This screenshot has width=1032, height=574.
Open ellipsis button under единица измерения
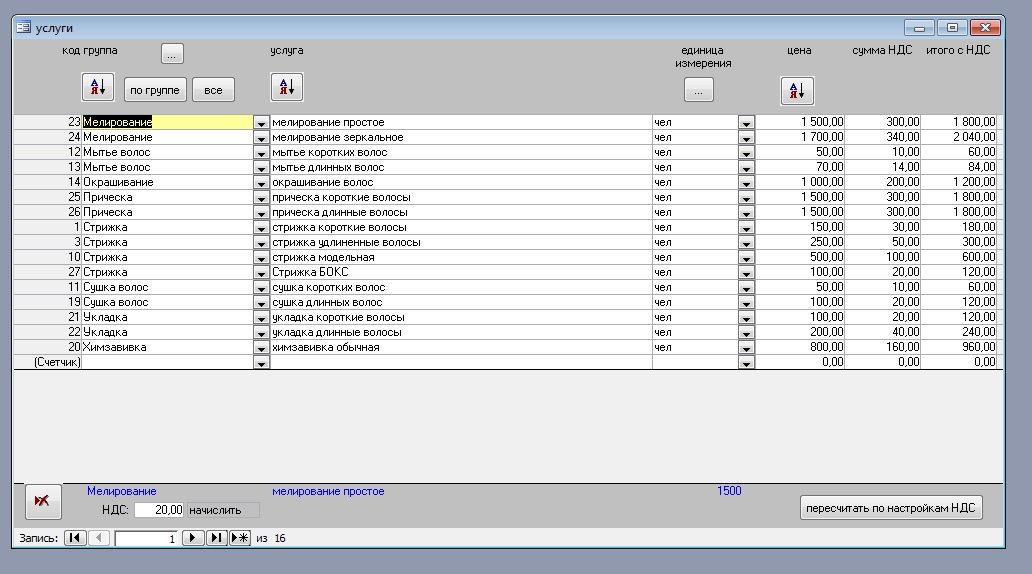pos(698,91)
